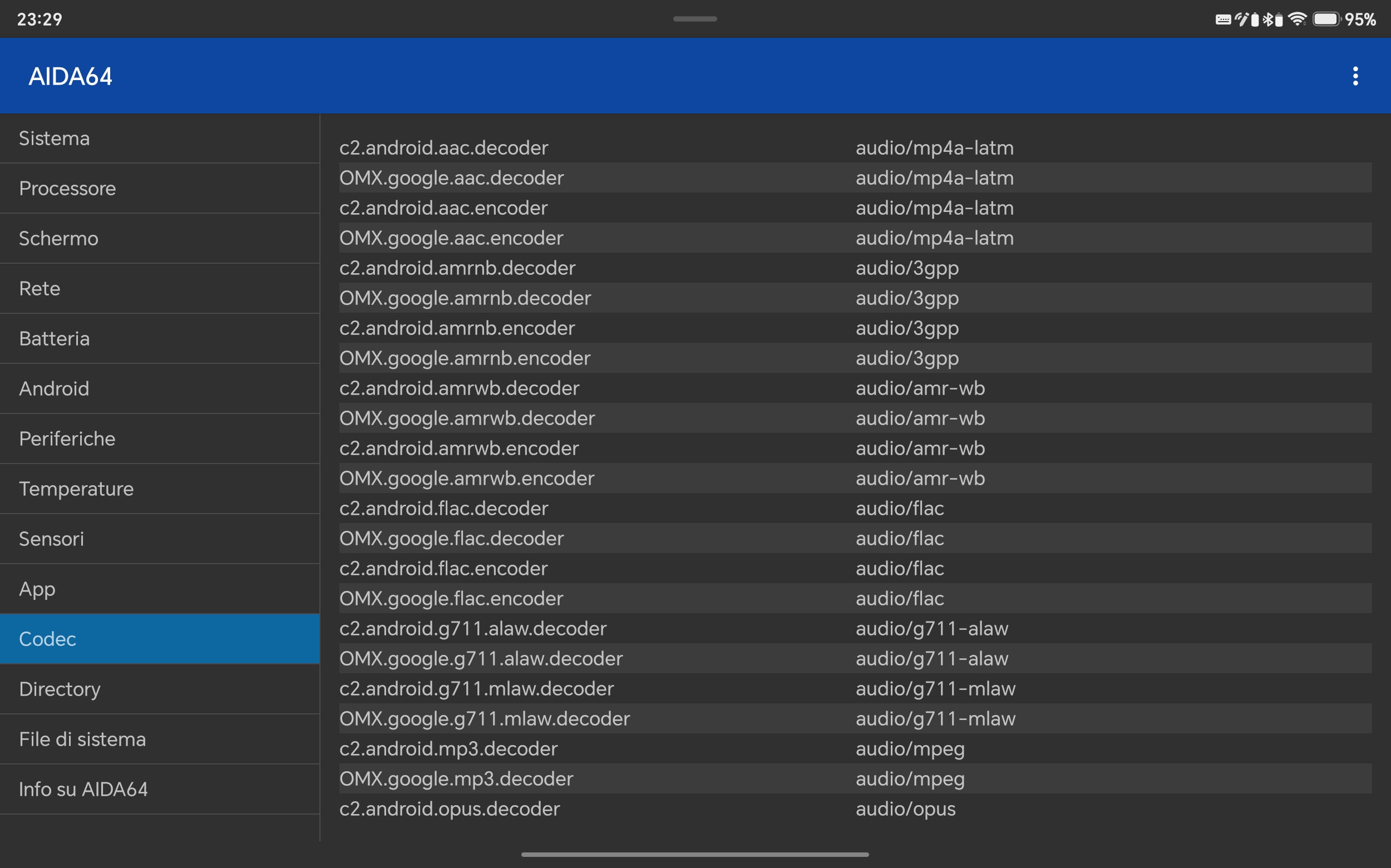The image size is (1391, 868).
Task: Tap audio/amr-wb beside OMX.google.amrwb.encoder
Action: pos(920,478)
